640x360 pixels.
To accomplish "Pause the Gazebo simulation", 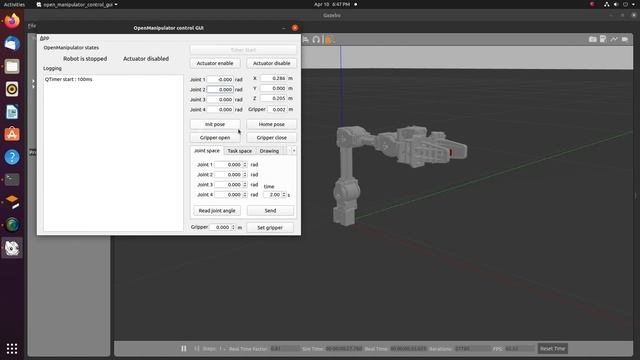I will pyautogui.click(x=184, y=349).
